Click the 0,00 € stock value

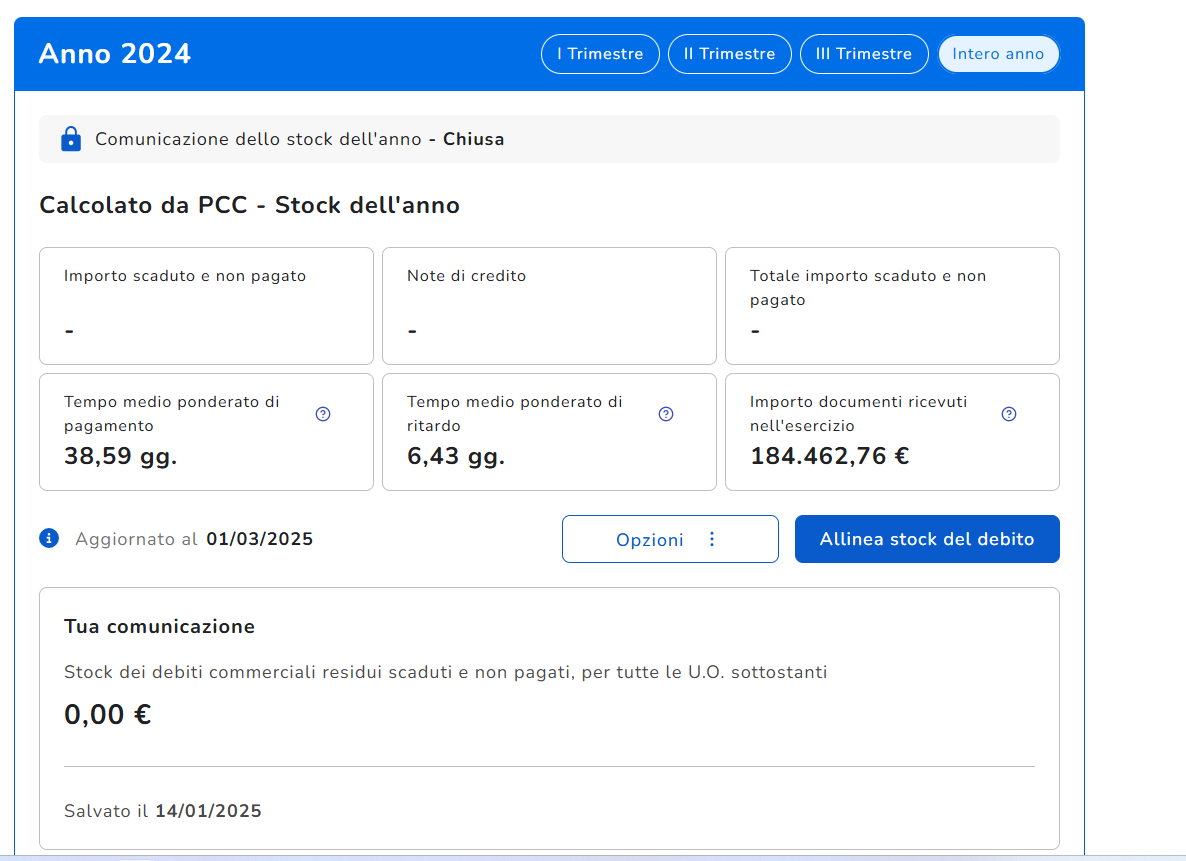coord(107,715)
